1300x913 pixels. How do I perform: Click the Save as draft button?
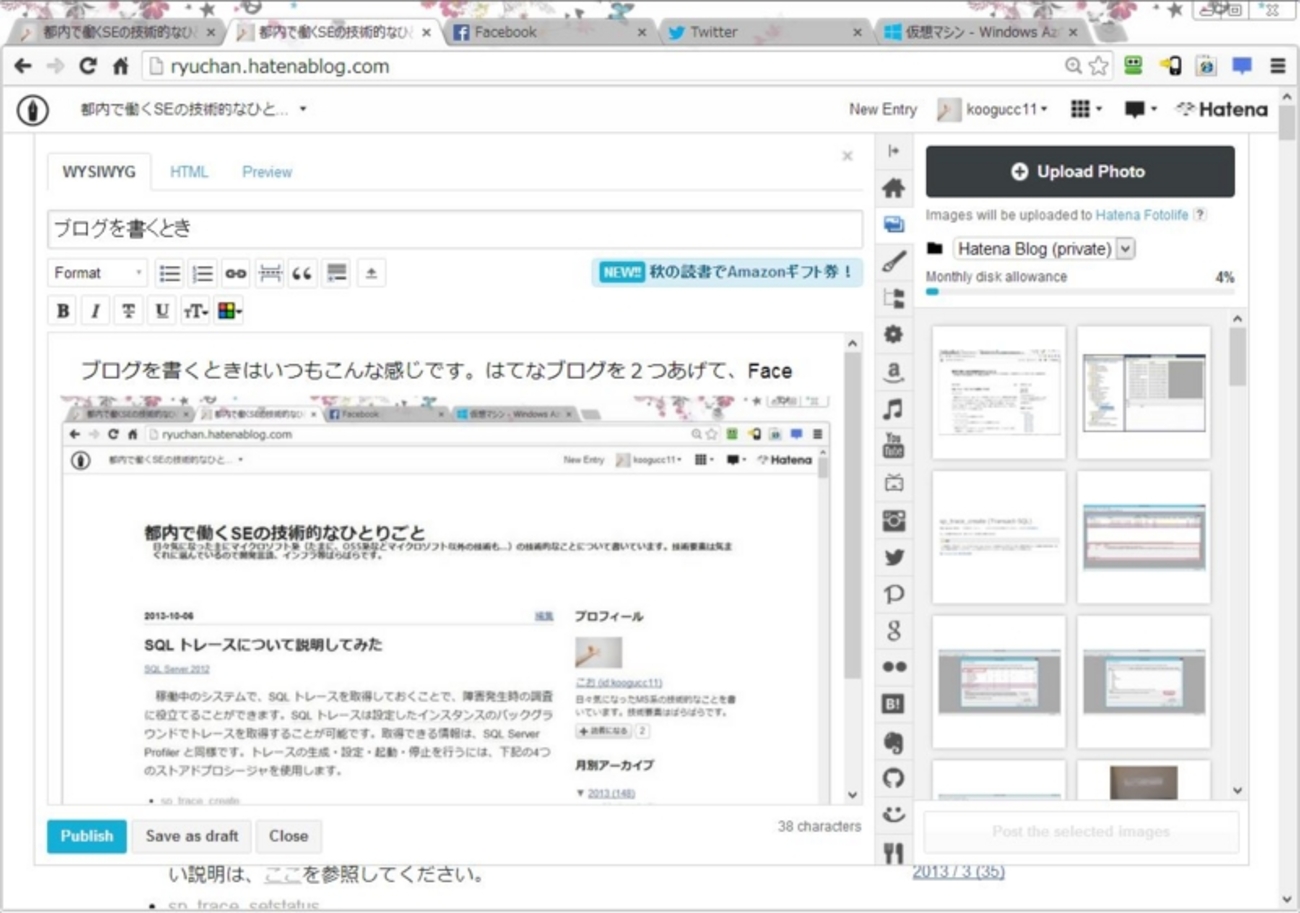pos(191,836)
